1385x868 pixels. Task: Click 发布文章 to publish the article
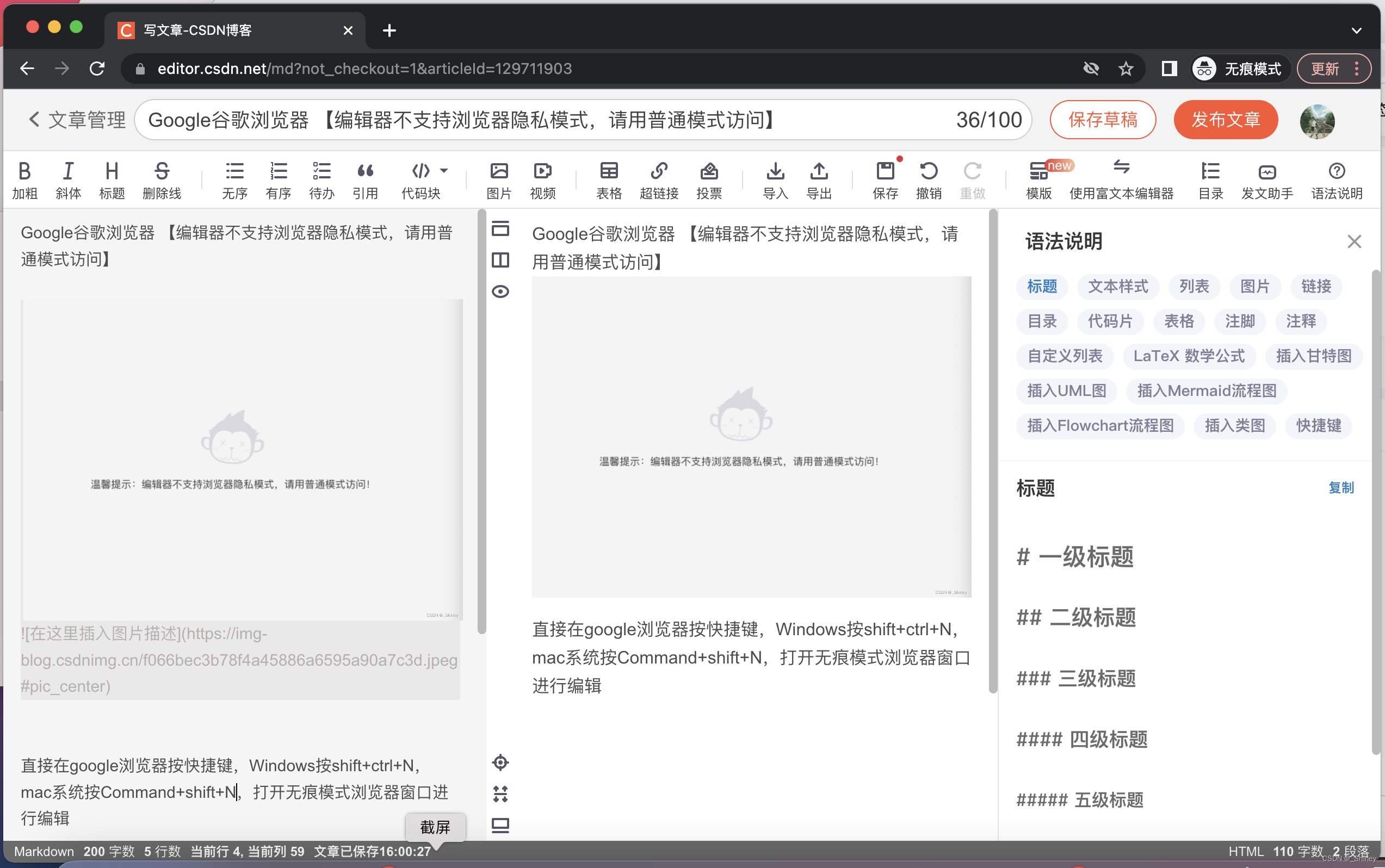click(x=1226, y=120)
